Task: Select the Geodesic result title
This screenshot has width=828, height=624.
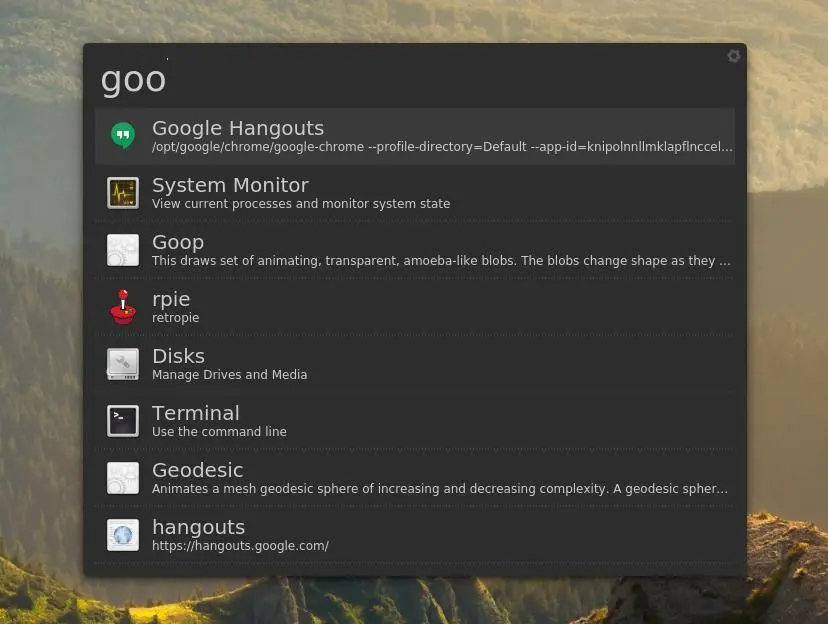Action: click(x=197, y=470)
